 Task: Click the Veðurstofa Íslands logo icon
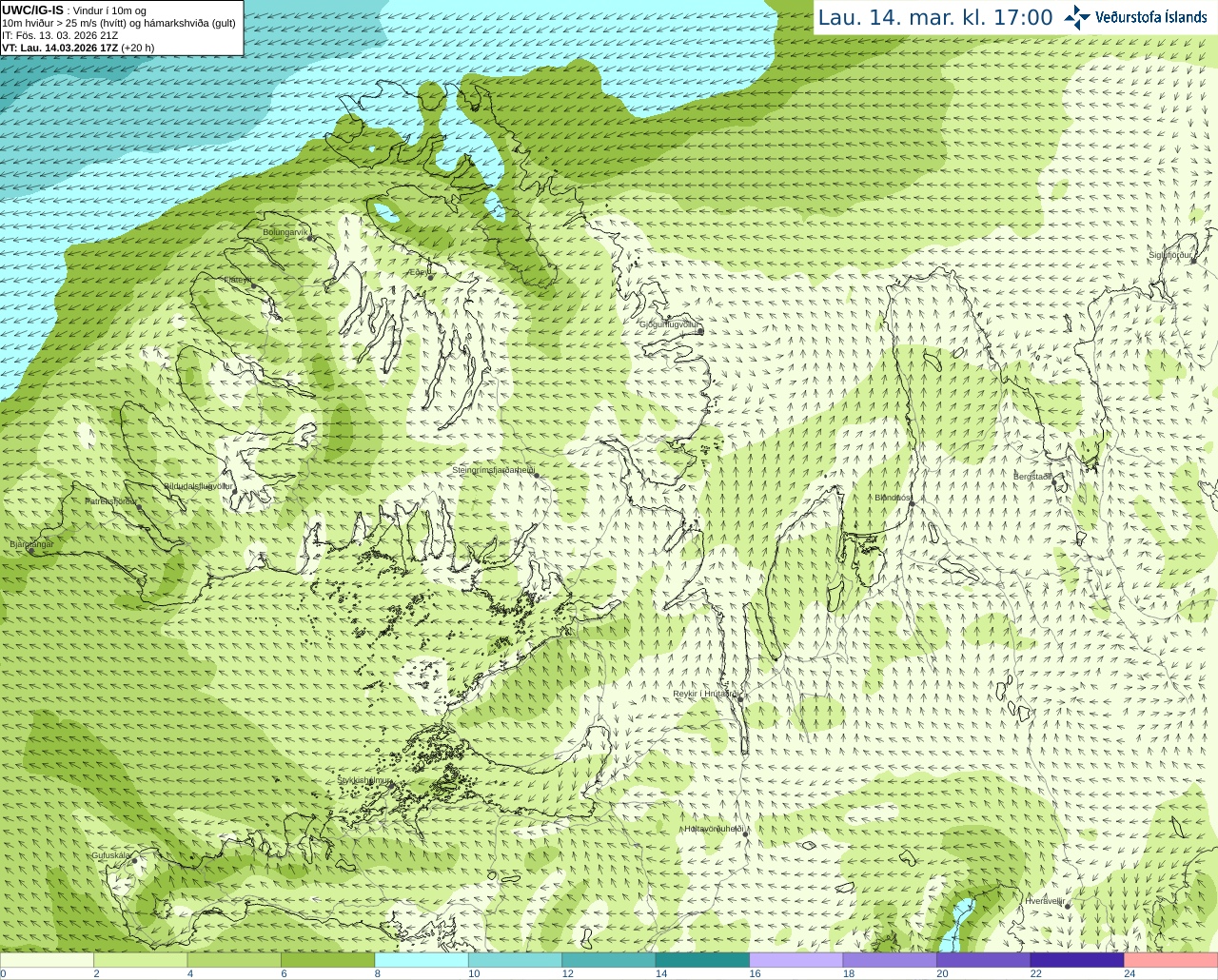pyautogui.click(x=1077, y=16)
